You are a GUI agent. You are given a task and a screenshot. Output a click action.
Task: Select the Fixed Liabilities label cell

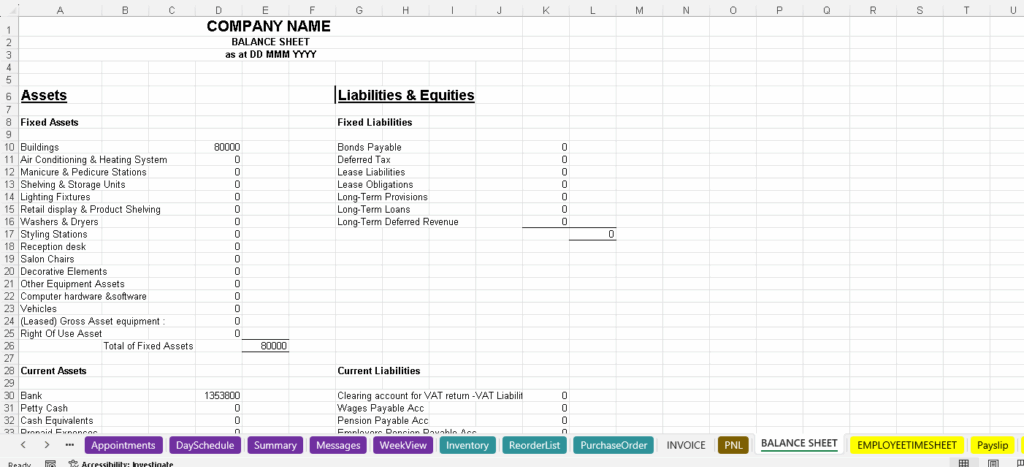374,122
